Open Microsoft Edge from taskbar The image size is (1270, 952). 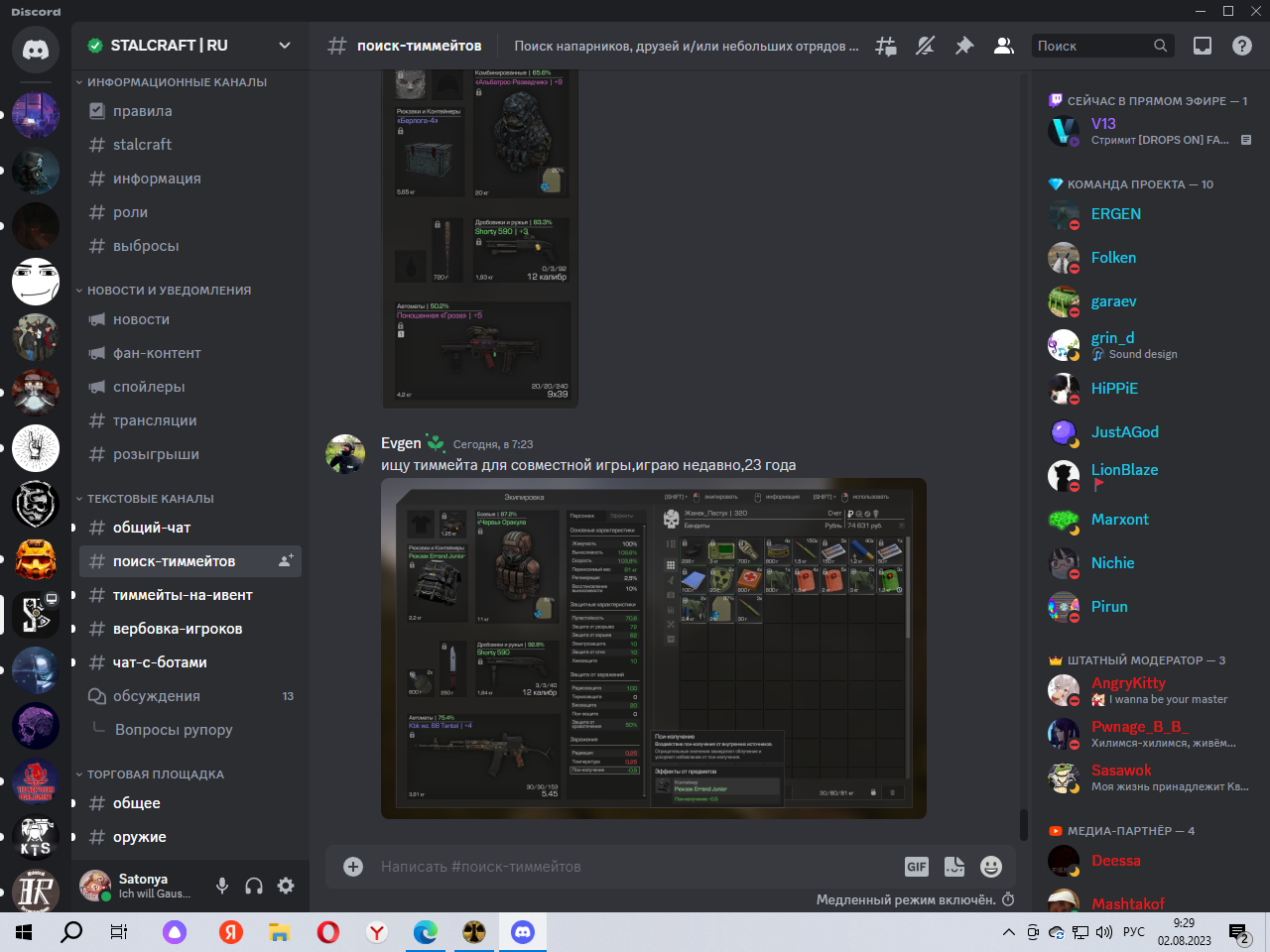(x=426, y=932)
